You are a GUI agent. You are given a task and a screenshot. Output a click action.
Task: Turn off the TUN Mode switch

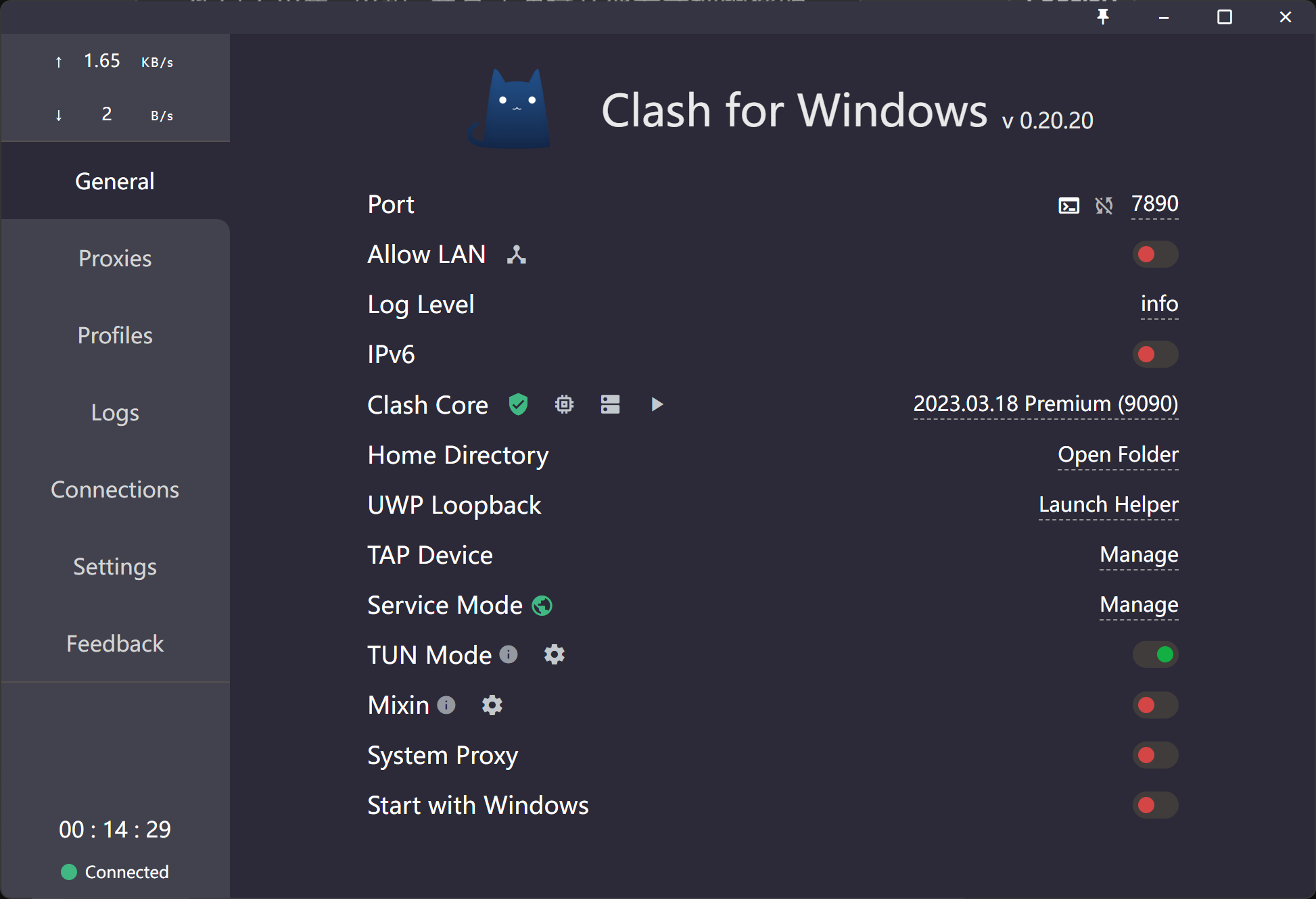(1155, 654)
